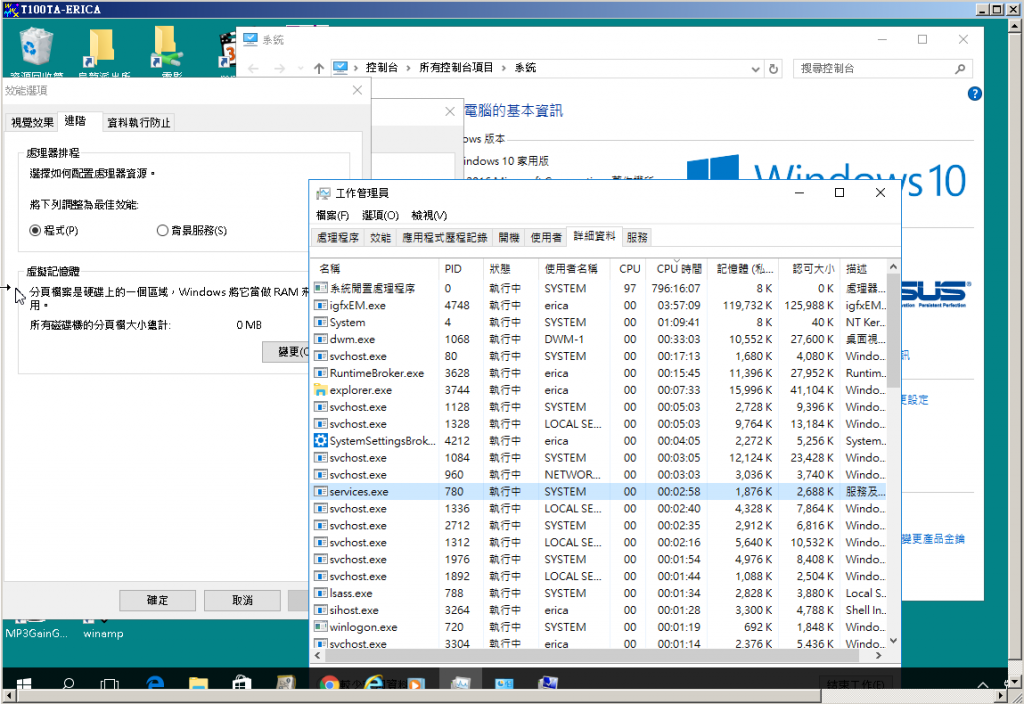1024x704 pixels.
Task: Sort by the PID column header
Action: coord(461,268)
